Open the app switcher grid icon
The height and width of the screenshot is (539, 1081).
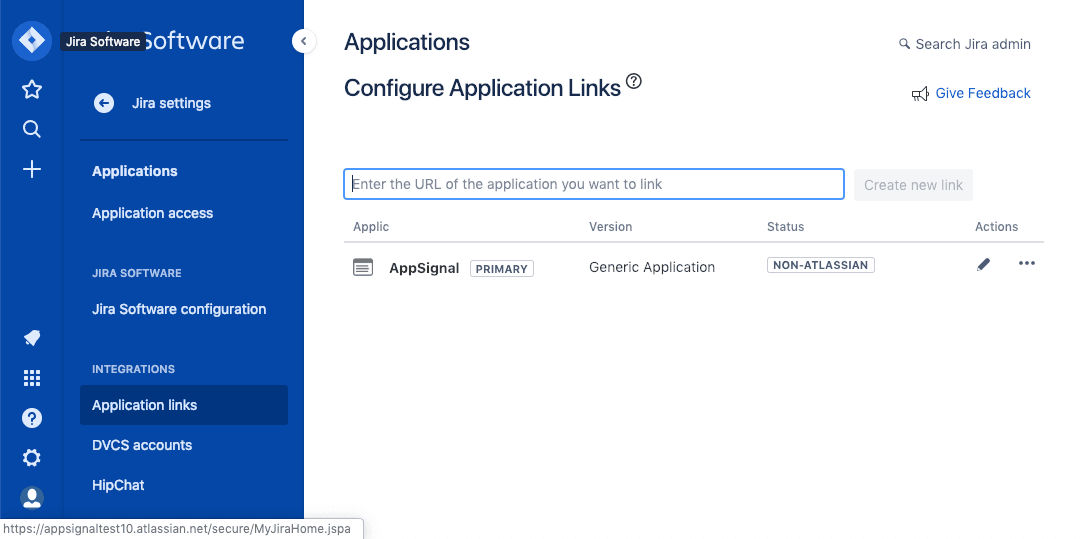point(32,378)
